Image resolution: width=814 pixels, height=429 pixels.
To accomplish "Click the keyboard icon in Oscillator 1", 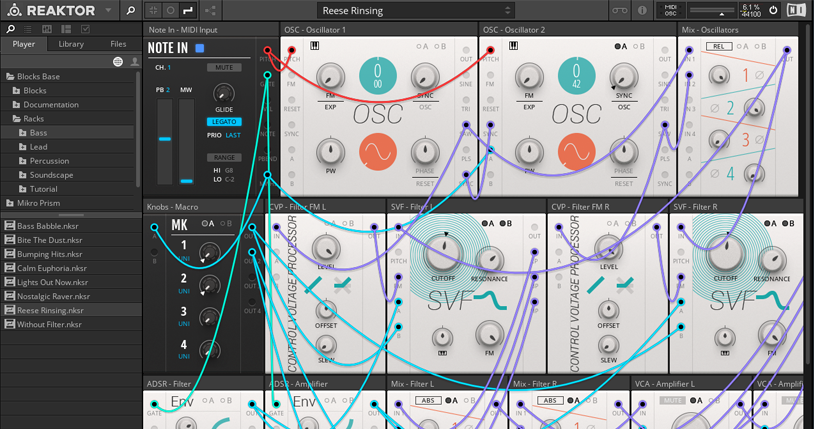I will (315, 46).
